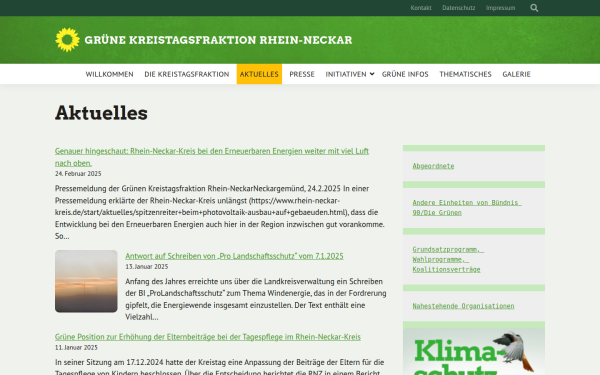Viewport: 600px width, 375px height.
Task: Open Antwort auf Schreiben Pro Landschaftsschutz article
Action: 234,256
